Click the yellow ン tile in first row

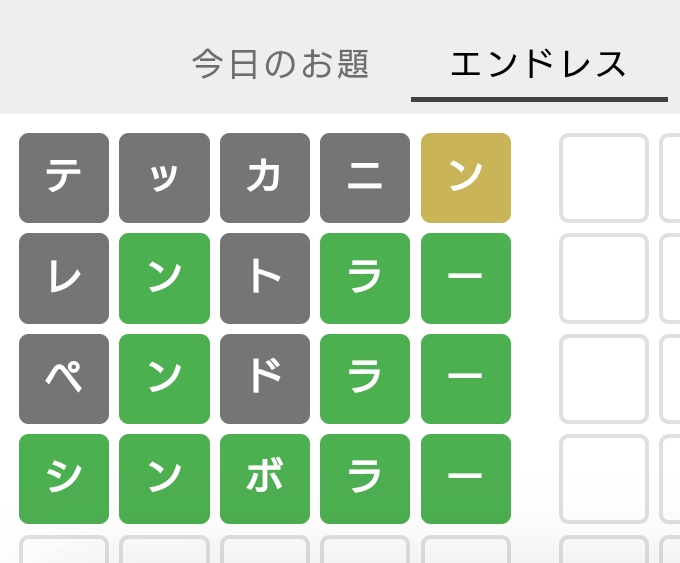point(466,178)
